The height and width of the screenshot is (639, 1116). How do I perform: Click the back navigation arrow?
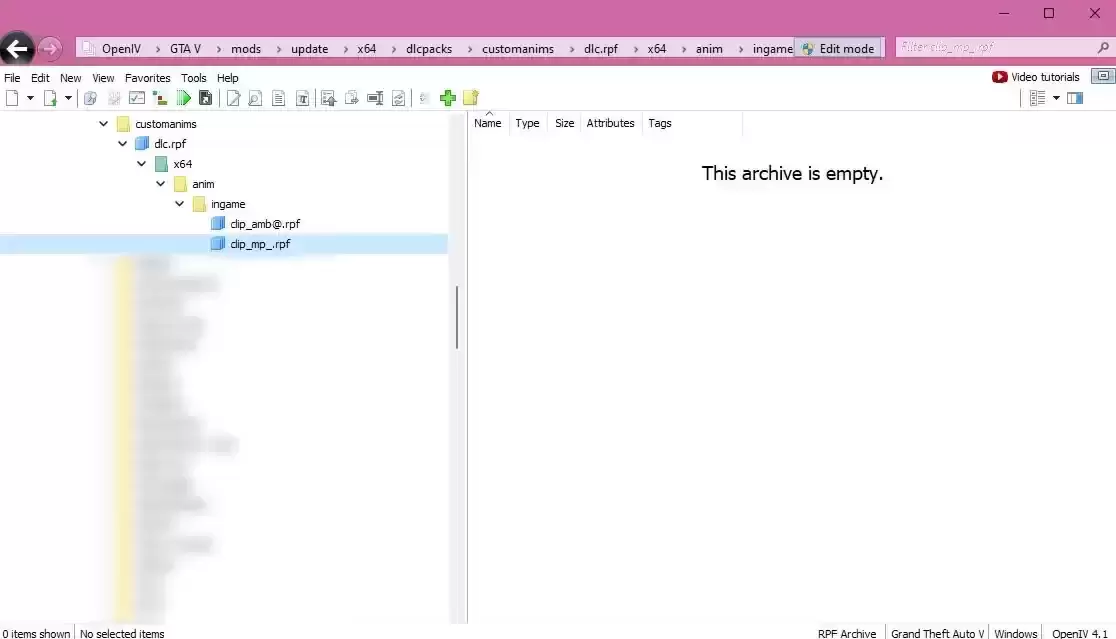point(17,49)
